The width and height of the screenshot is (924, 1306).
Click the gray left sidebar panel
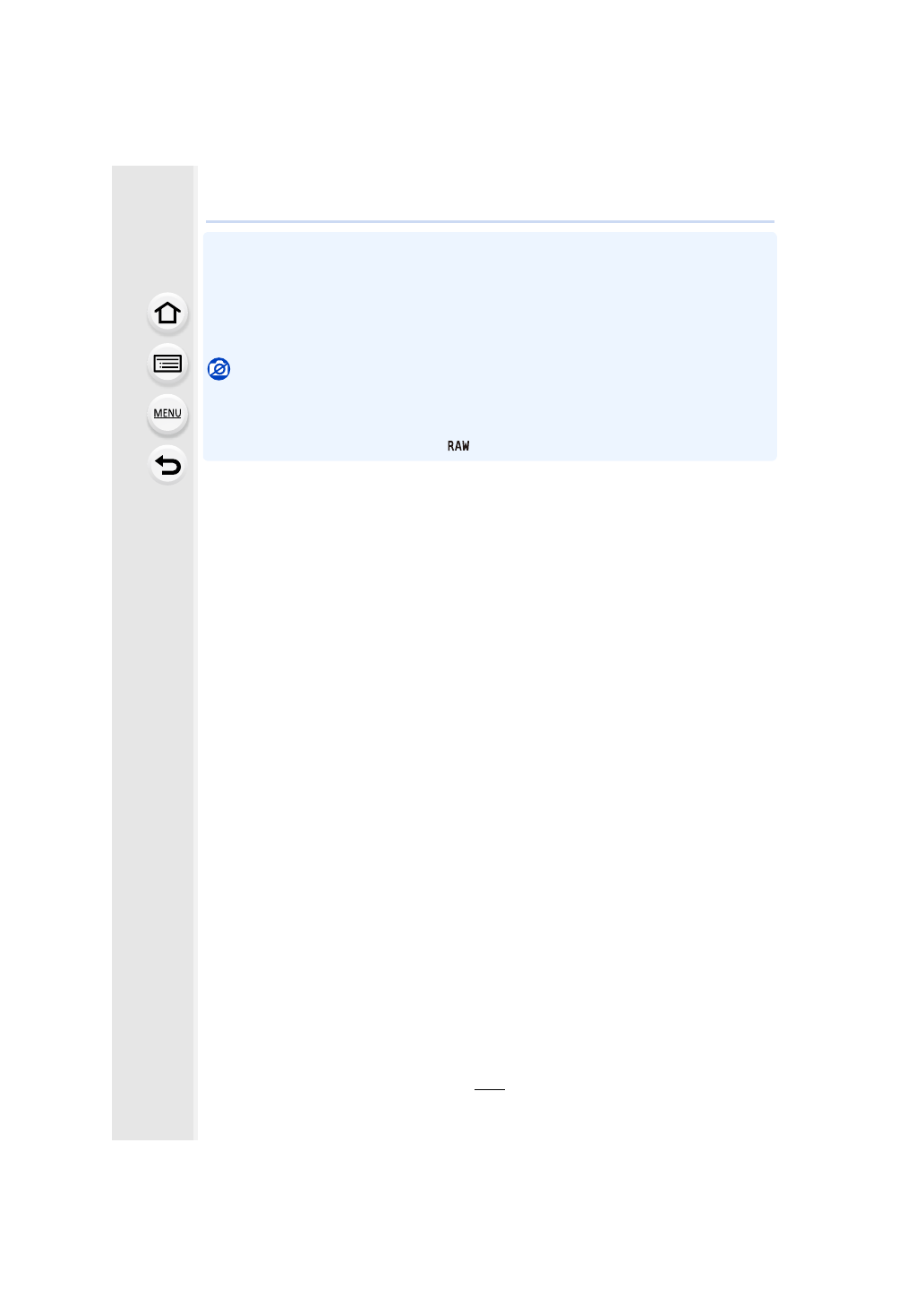click(153, 652)
